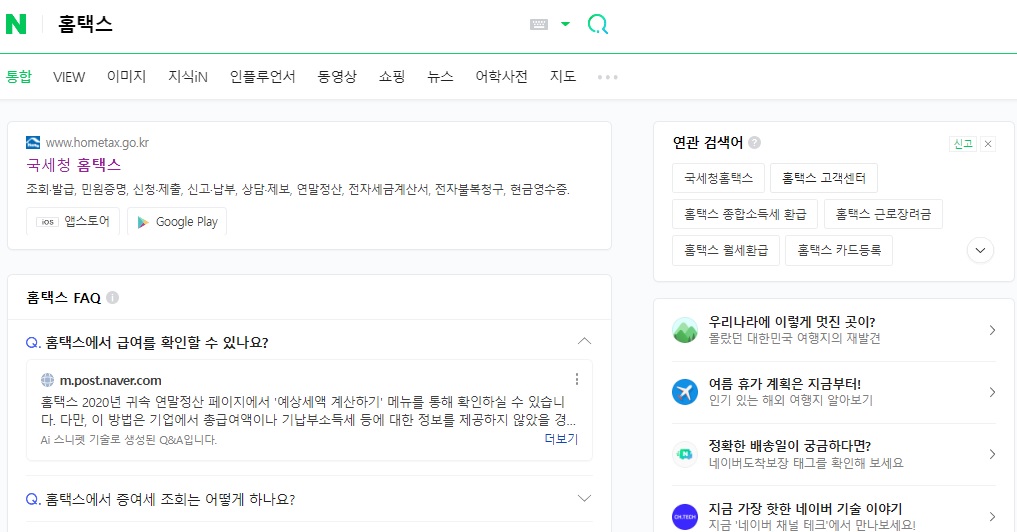
Task: Show more tabs with the ellipsis
Action: (x=608, y=77)
